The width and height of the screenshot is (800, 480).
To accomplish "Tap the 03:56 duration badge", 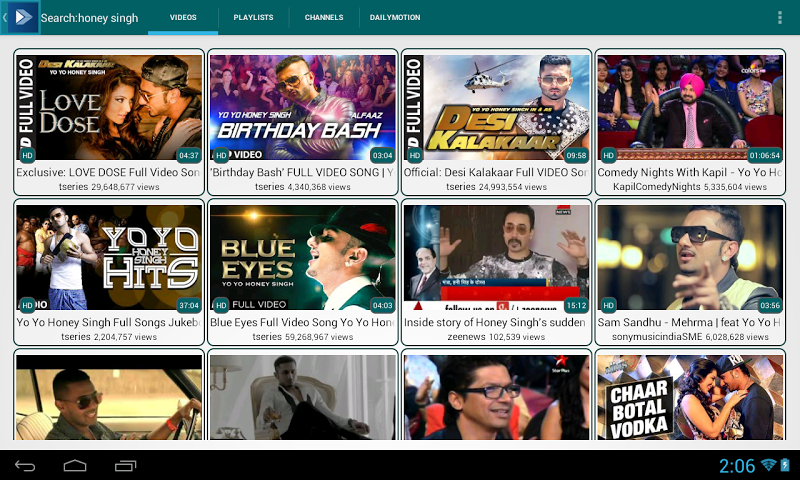I will [x=770, y=305].
